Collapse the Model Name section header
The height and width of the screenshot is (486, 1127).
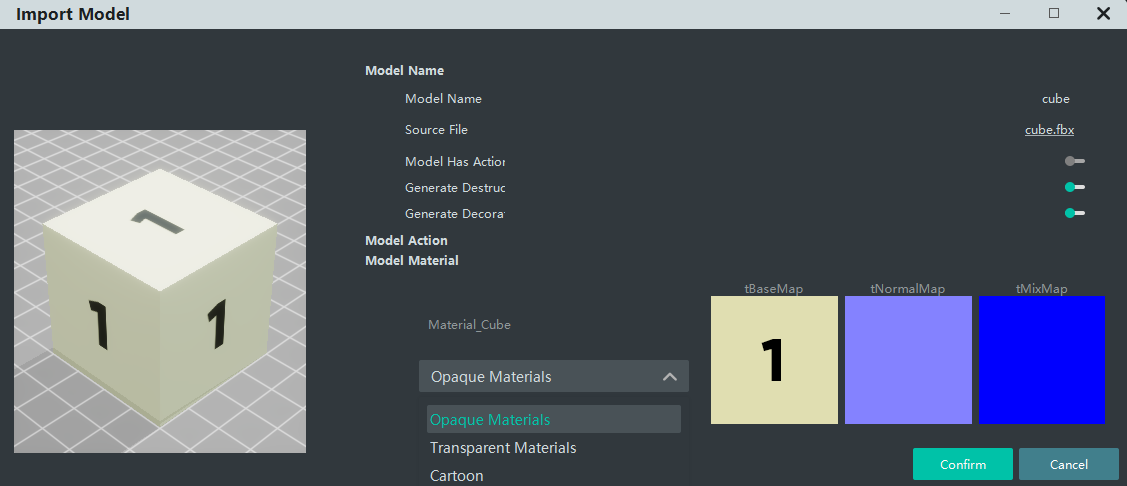point(404,71)
